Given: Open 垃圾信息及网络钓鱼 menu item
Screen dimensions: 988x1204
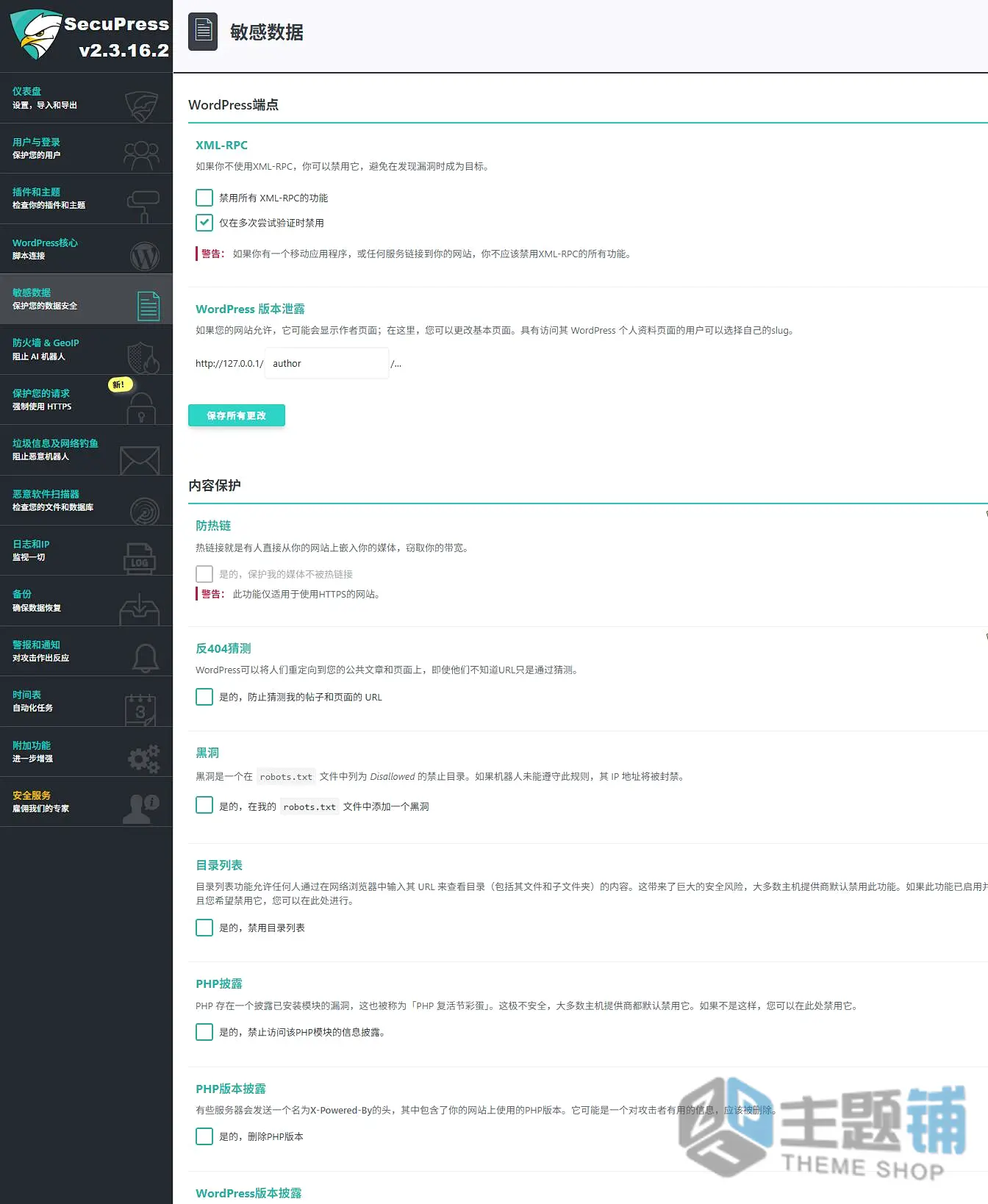Looking at the screenshot, I should [x=86, y=450].
